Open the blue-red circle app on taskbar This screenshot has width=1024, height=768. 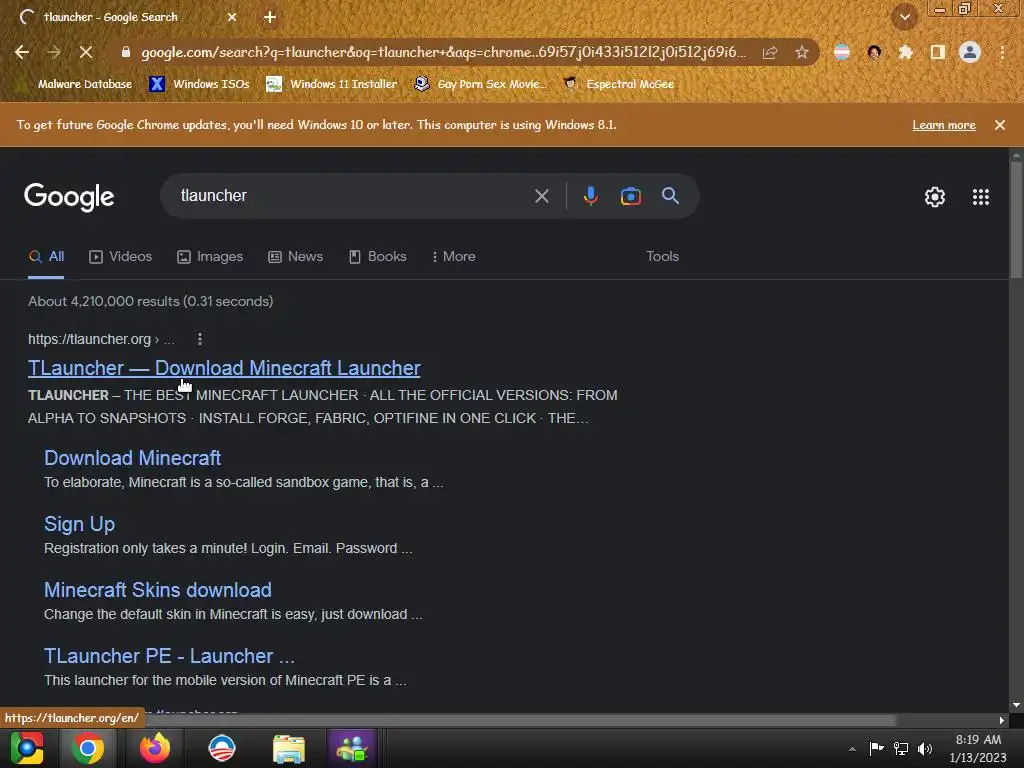(221, 748)
